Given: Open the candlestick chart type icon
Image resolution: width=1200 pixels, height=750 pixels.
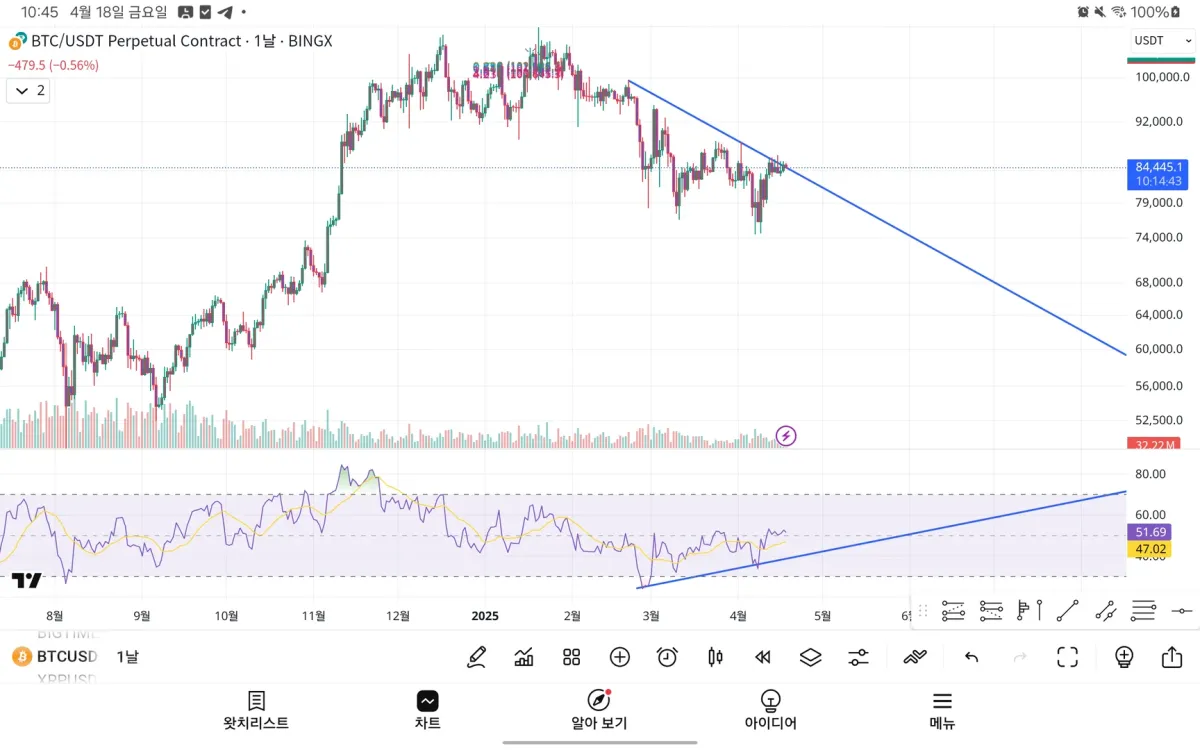Looking at the screenshot, I should [715, 657].
